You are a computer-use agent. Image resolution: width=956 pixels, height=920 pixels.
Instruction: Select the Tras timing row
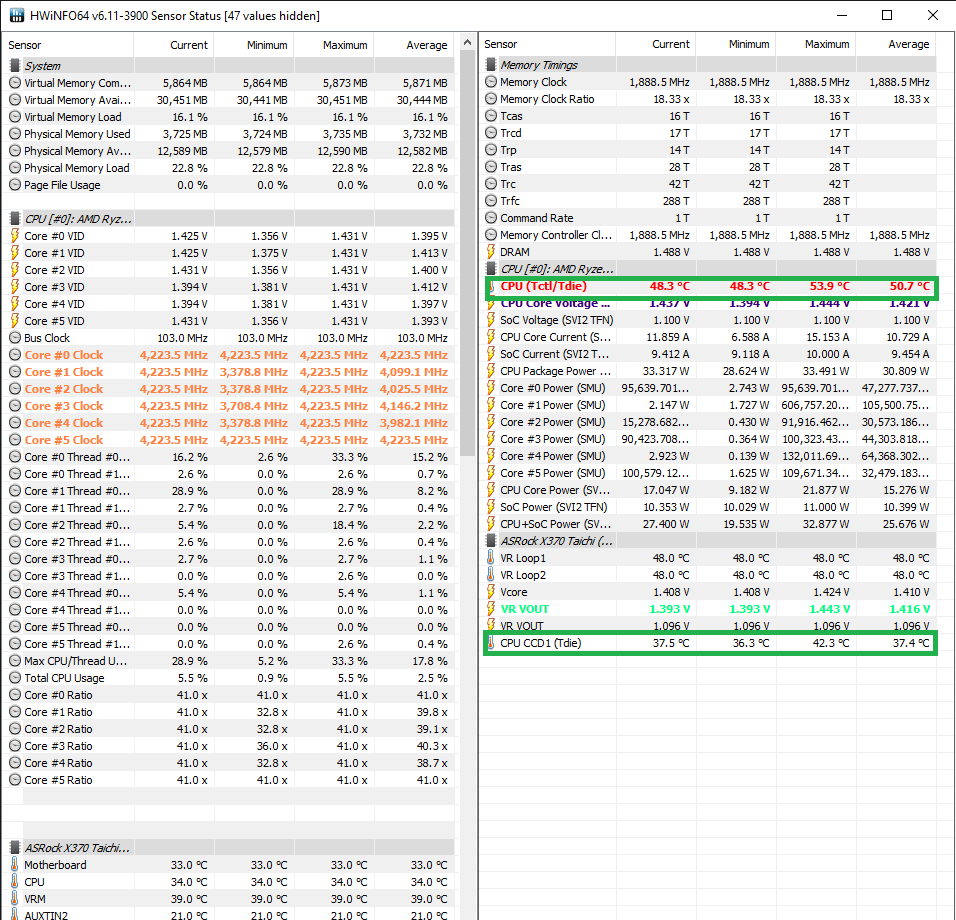point(708,166)
